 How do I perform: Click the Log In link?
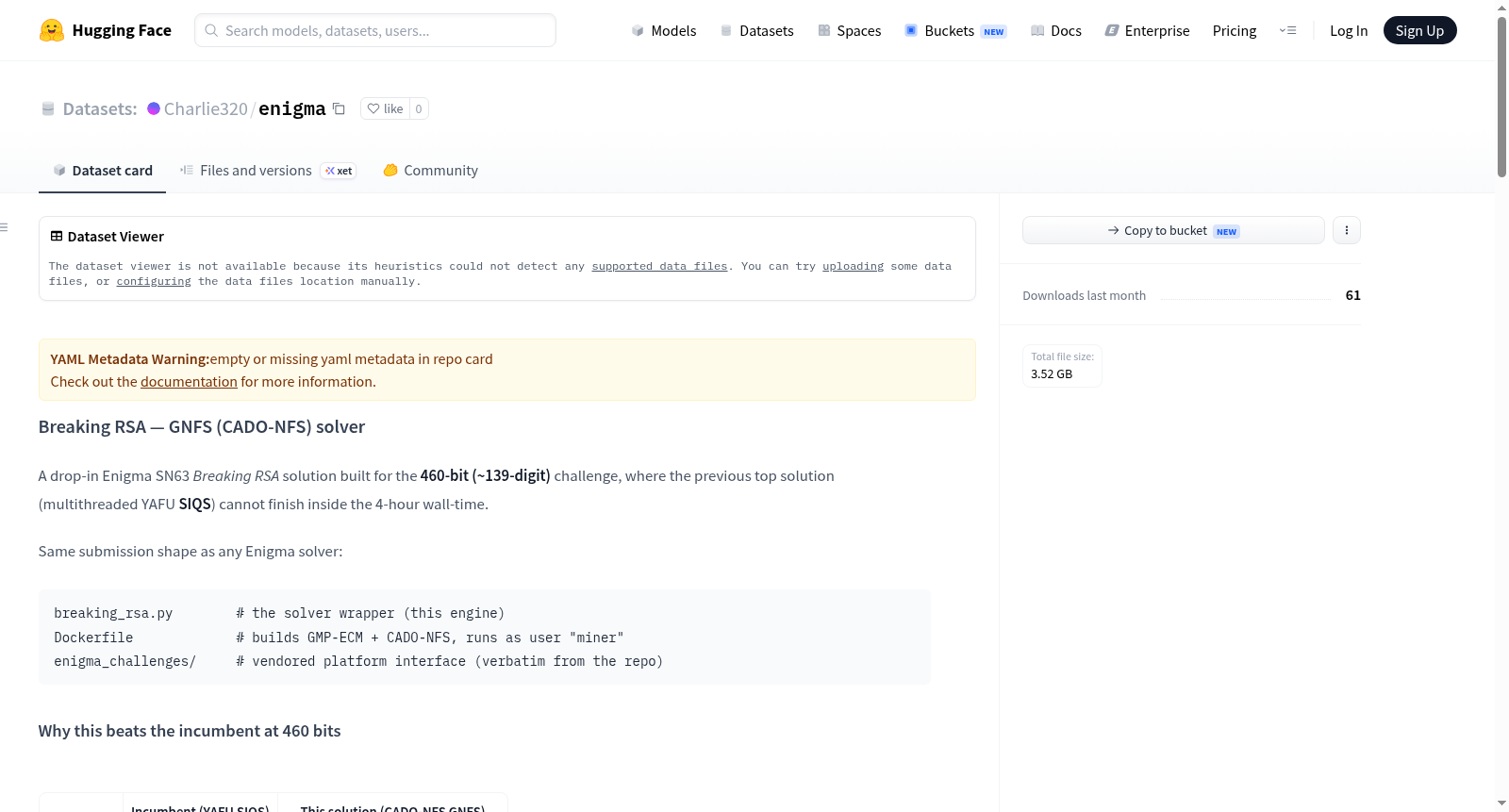1349,30
